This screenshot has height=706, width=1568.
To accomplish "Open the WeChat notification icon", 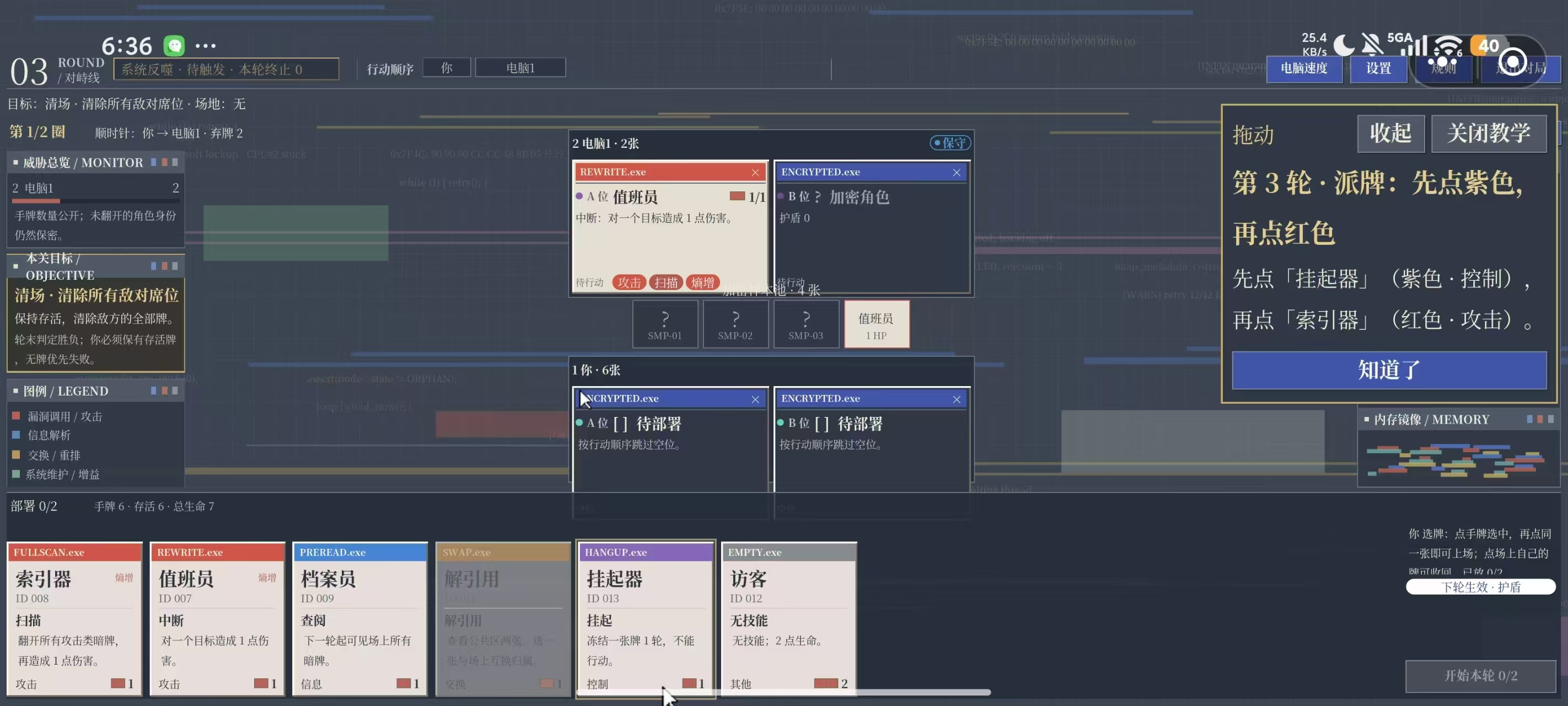I will click(174, 45).
